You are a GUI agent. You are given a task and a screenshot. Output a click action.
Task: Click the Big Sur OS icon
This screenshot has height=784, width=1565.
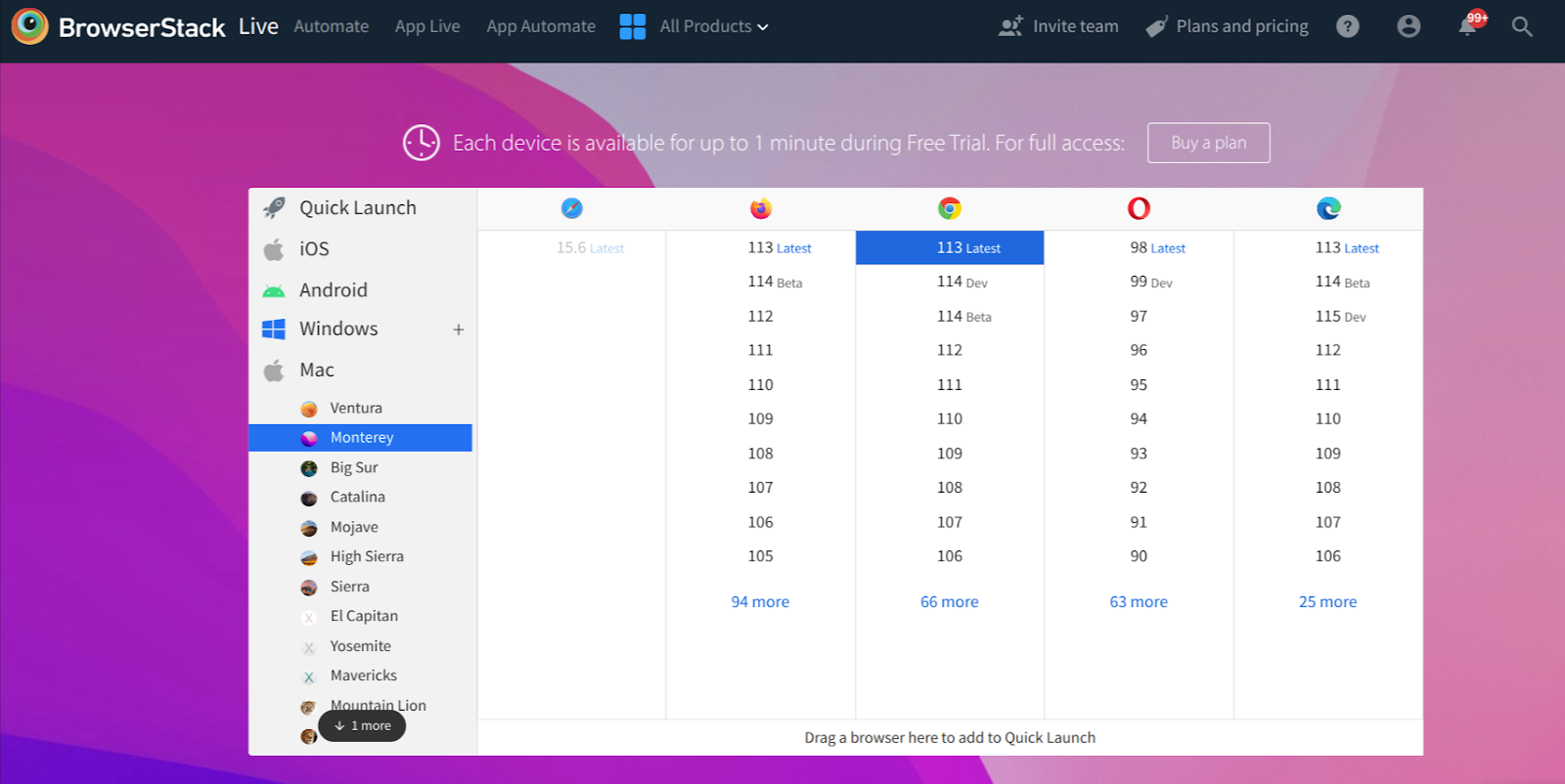coord(309,468)
